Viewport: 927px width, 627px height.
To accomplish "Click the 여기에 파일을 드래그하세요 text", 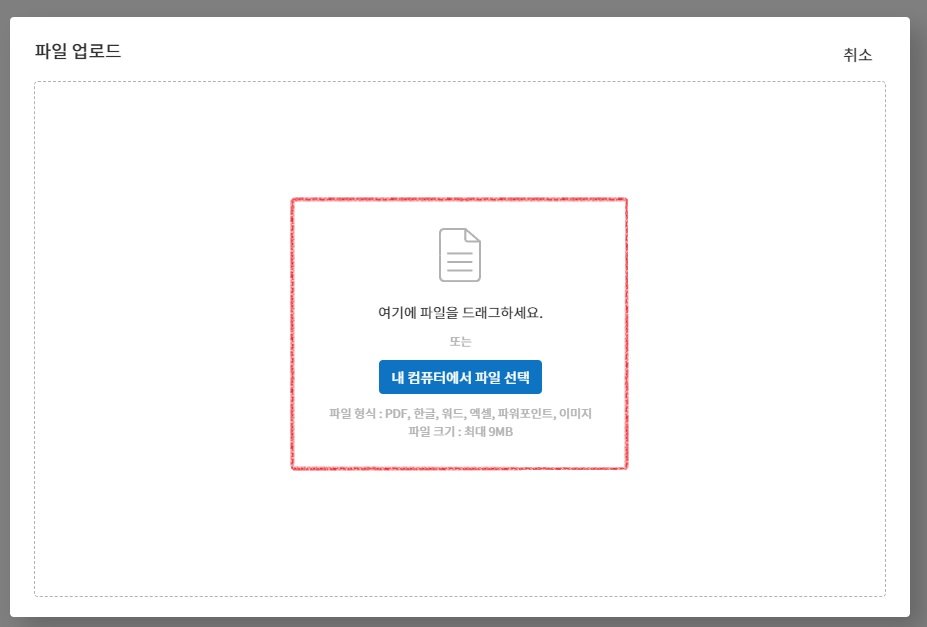I will point(460,313).
